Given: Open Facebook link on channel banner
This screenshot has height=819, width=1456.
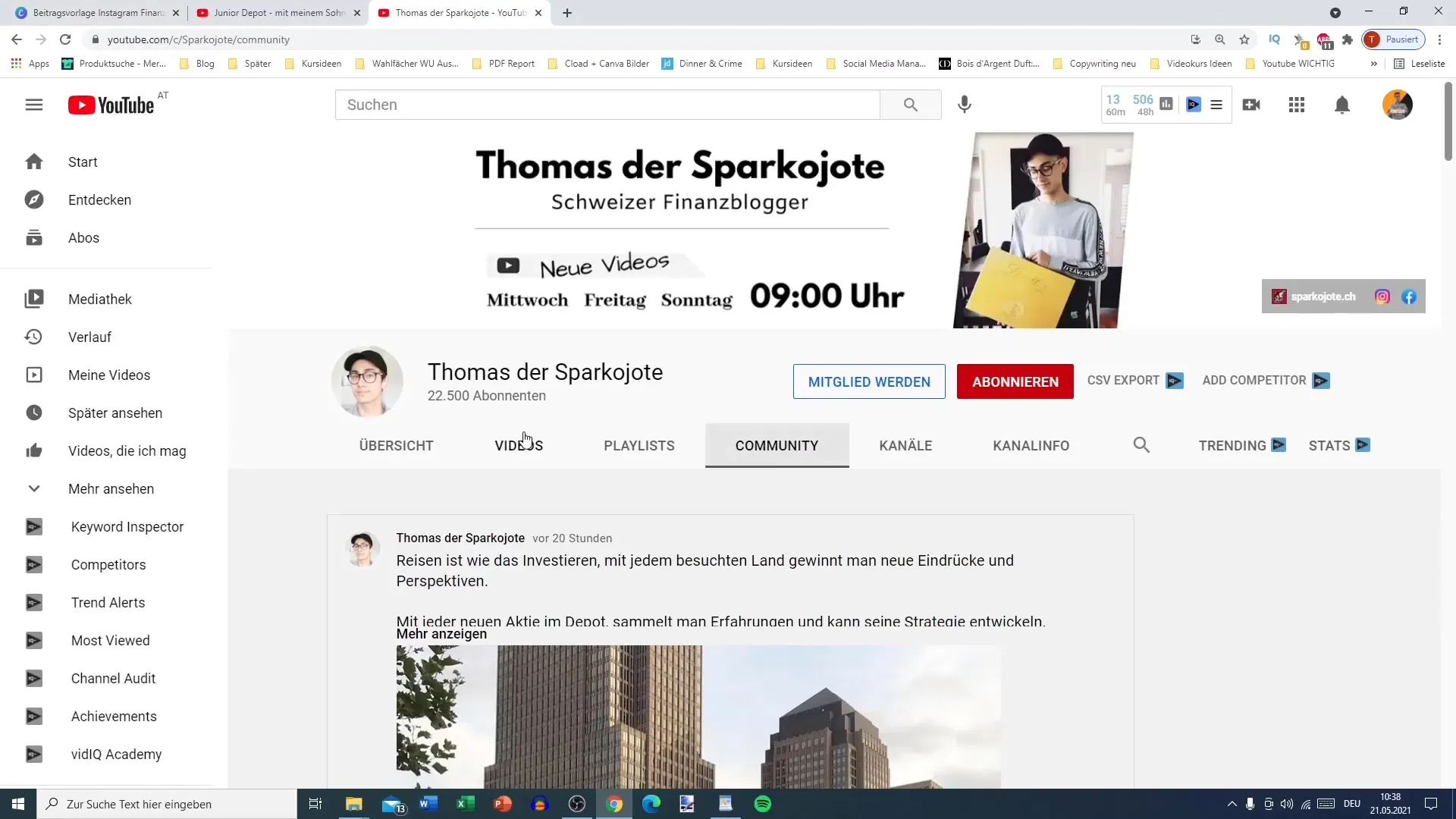Looking at the screenshot, I should pyautogui.click(x=1409, y=297).
